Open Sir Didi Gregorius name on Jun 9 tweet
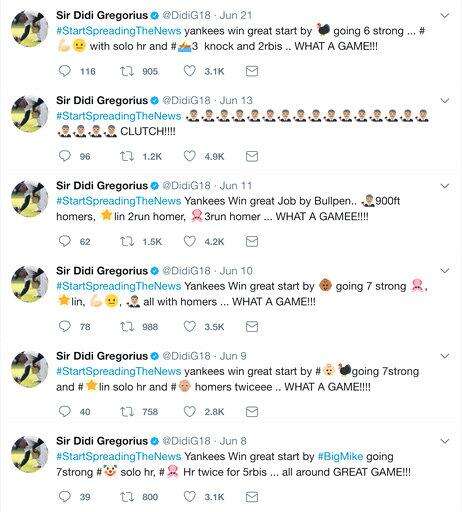Screen dimensions: 462x512 pos(102,356)
